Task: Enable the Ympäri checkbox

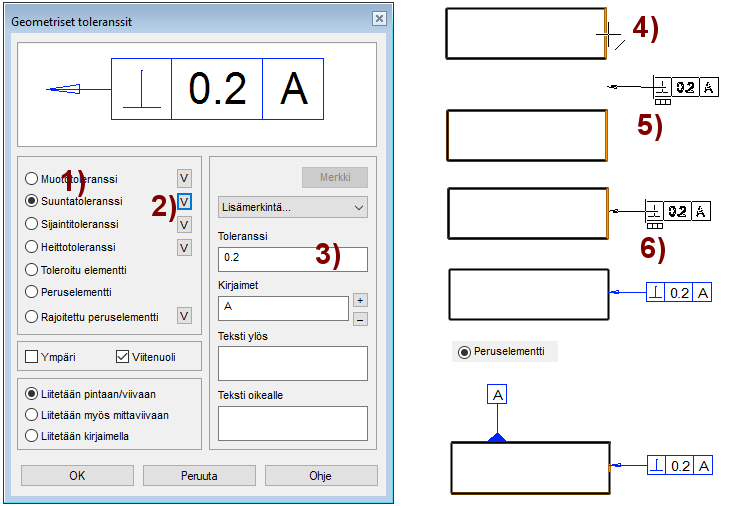Action: (32, 357)
